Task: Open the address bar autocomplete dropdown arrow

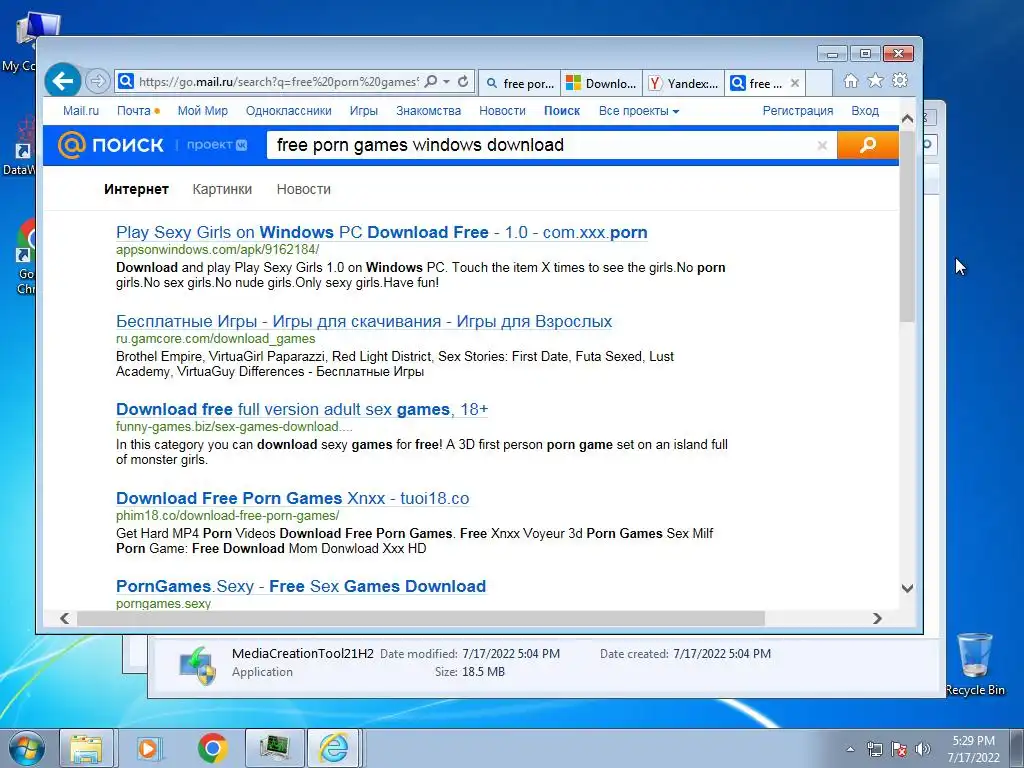Action: [x=447, y=82]
